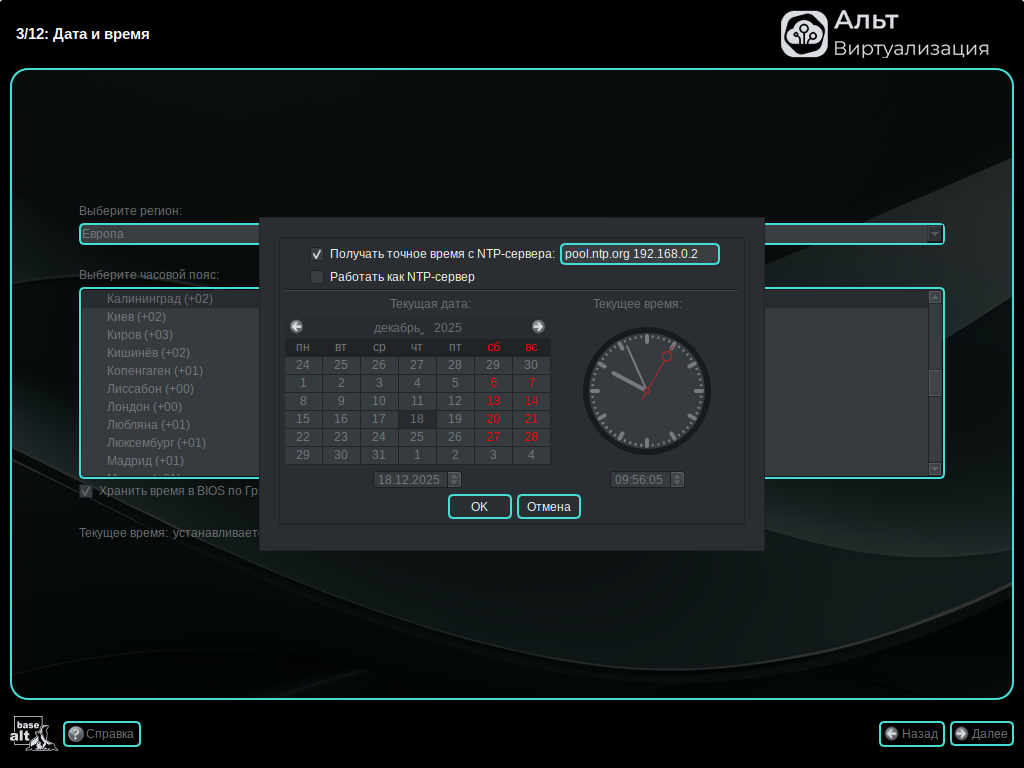Toggle store BIOS time in GMT checkbox
1024x768 pixels.
pyautogui.click(x=86, y=491)
